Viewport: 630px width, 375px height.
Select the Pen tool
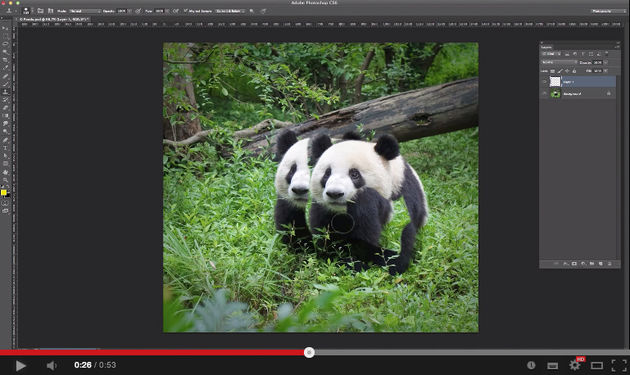(5, 139)
